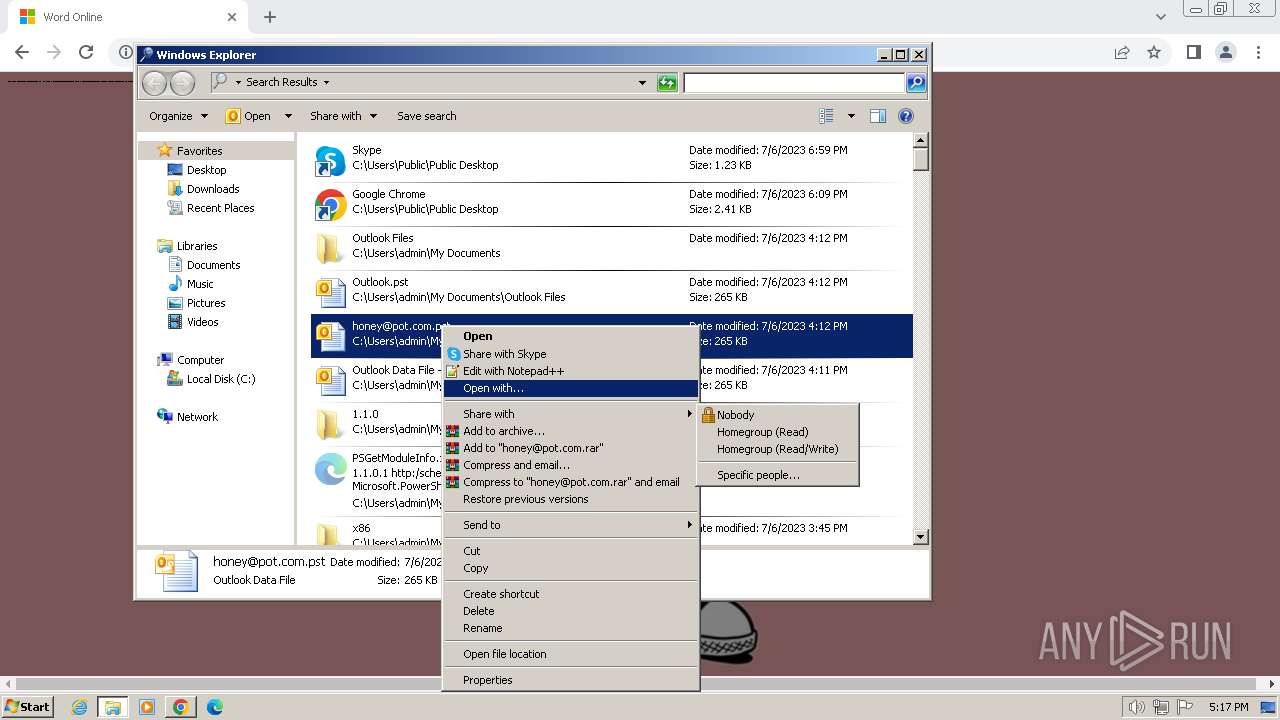Click the search magnifier button
The image size is (1280, 720).
(x=915, y=83)
